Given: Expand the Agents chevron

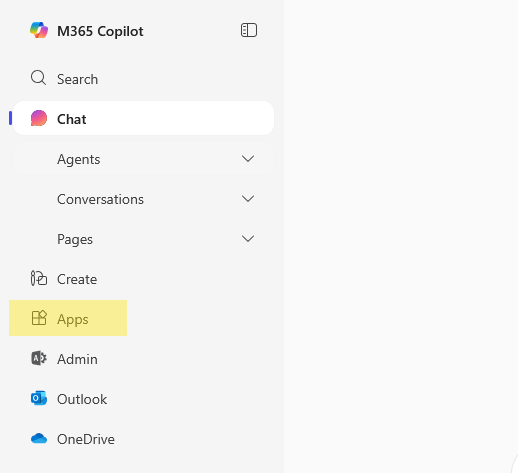Looking at the screenshot, I should click(x=248, y=159).
